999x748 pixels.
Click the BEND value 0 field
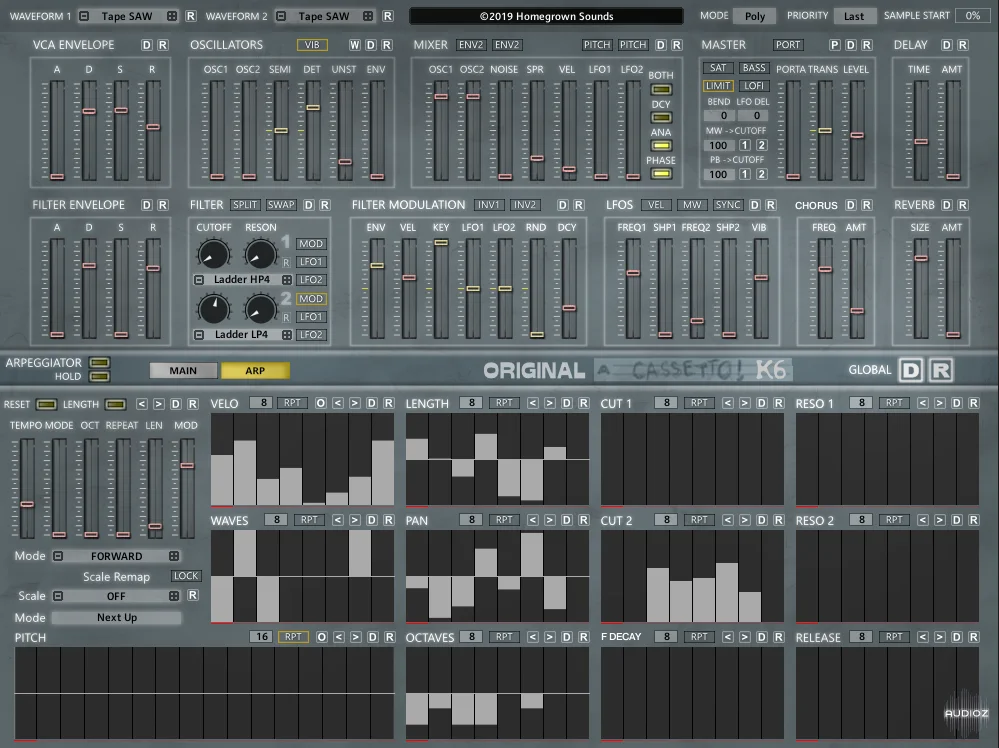(720, 115)
